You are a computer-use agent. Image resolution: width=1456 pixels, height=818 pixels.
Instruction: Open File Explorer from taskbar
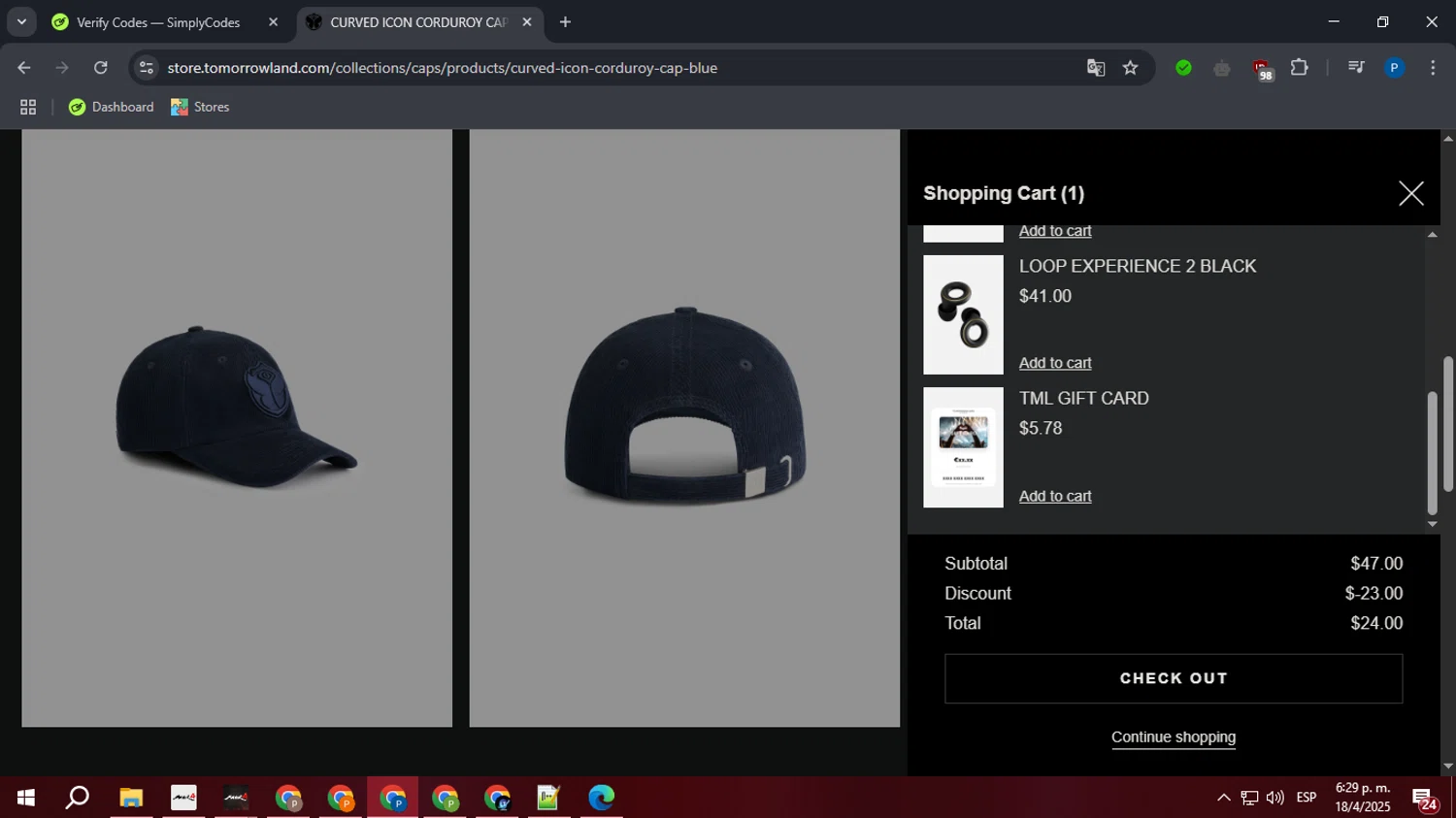tap(131, 798)
